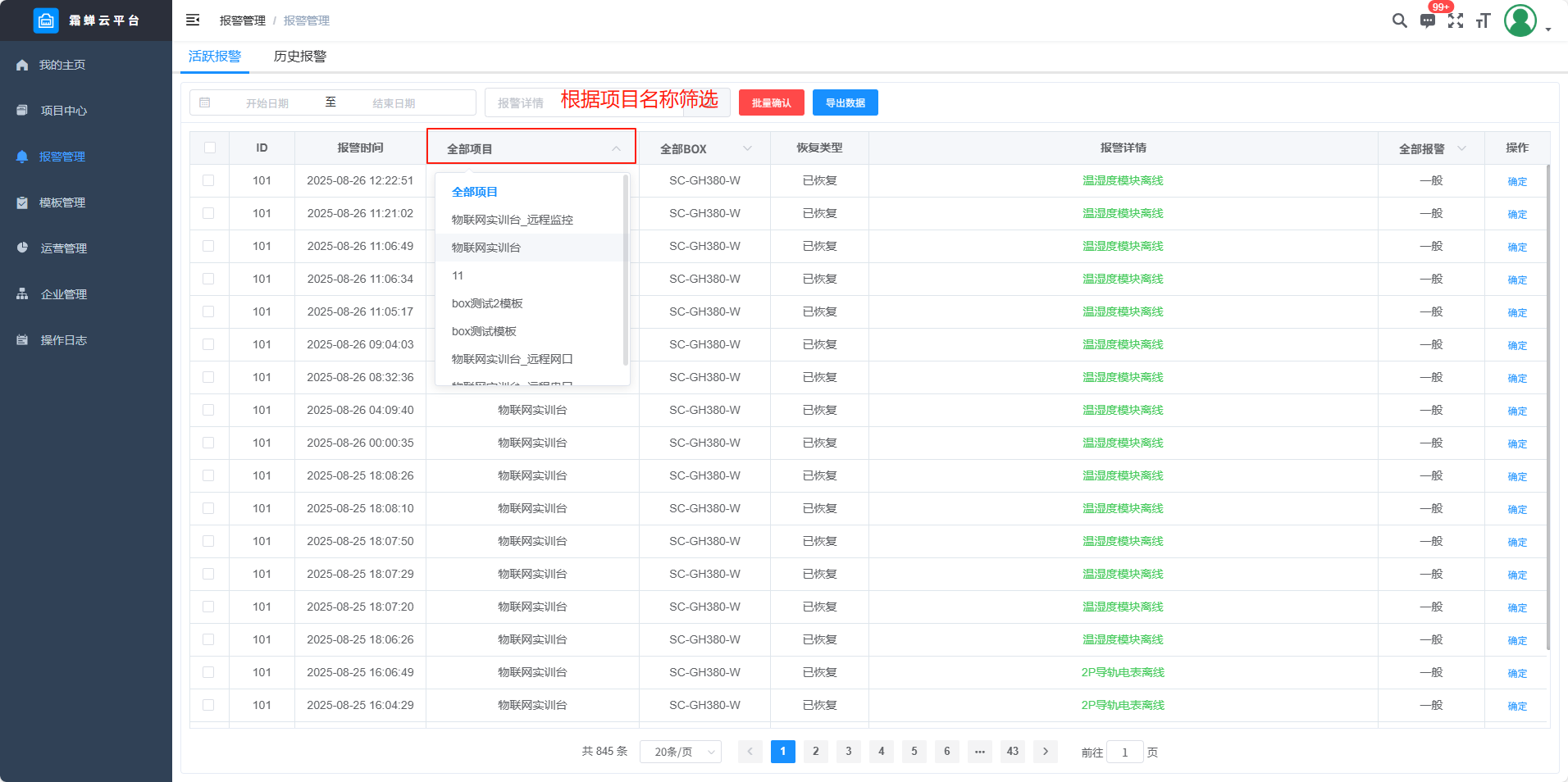
Task: Open 项目中心 in the sidebar
Action: tap(64, 111)
